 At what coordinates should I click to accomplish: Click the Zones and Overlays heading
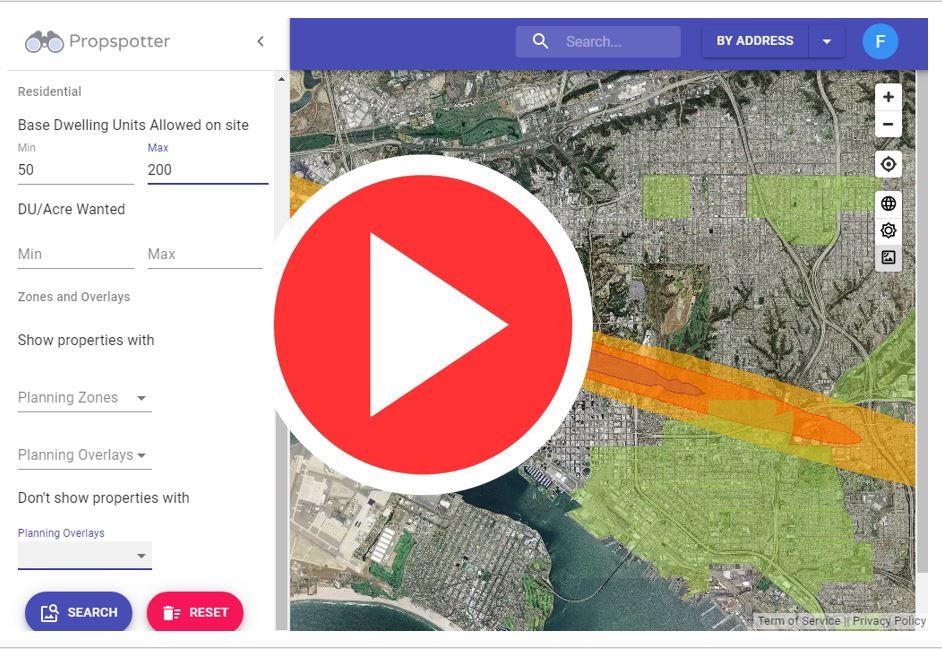point(74,297)
